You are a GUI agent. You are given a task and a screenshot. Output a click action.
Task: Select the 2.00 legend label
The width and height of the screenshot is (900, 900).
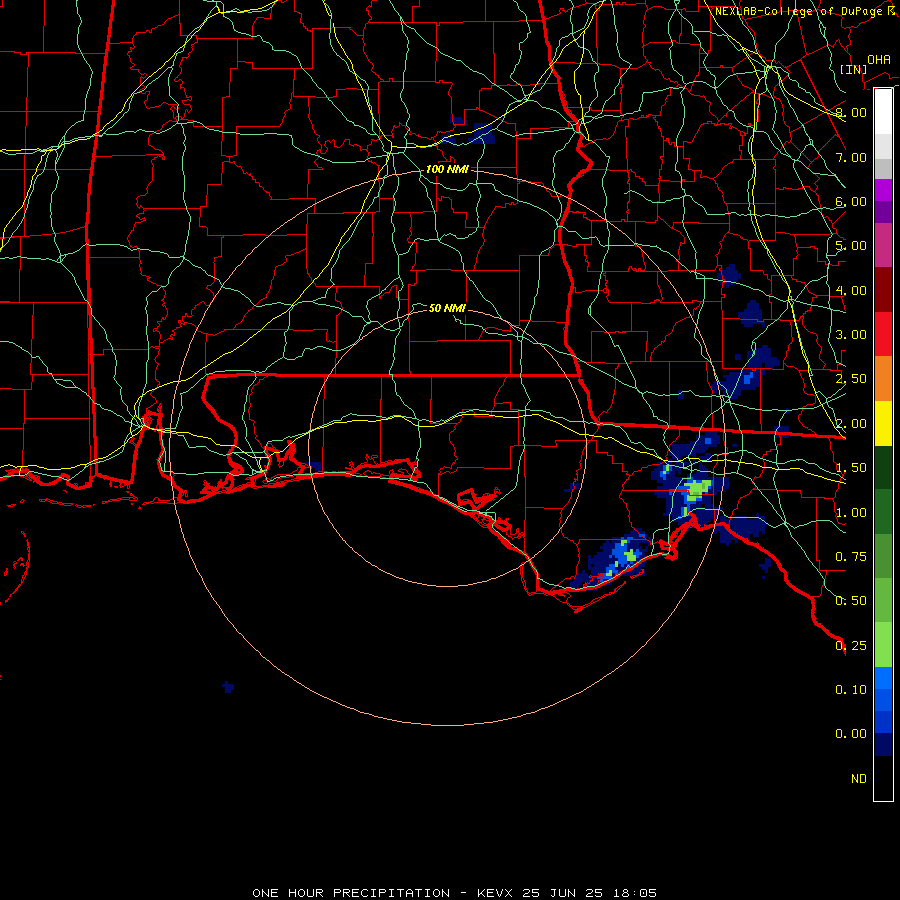(x=851, y=424)
